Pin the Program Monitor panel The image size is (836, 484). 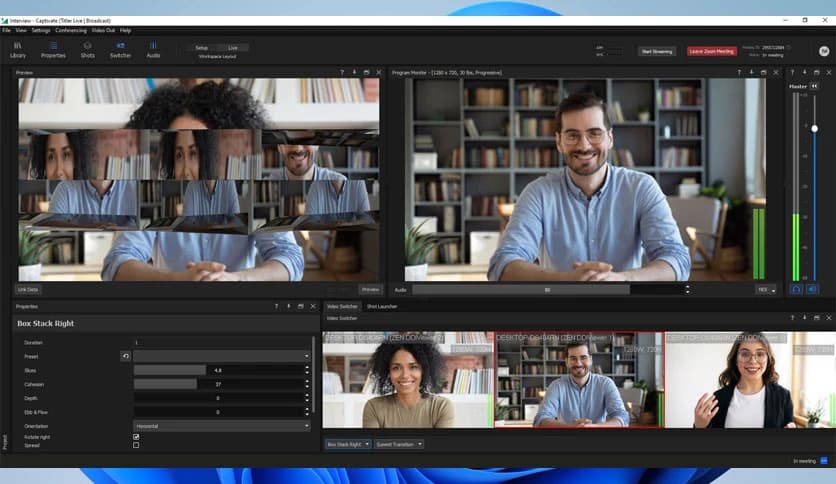(751, 72)
